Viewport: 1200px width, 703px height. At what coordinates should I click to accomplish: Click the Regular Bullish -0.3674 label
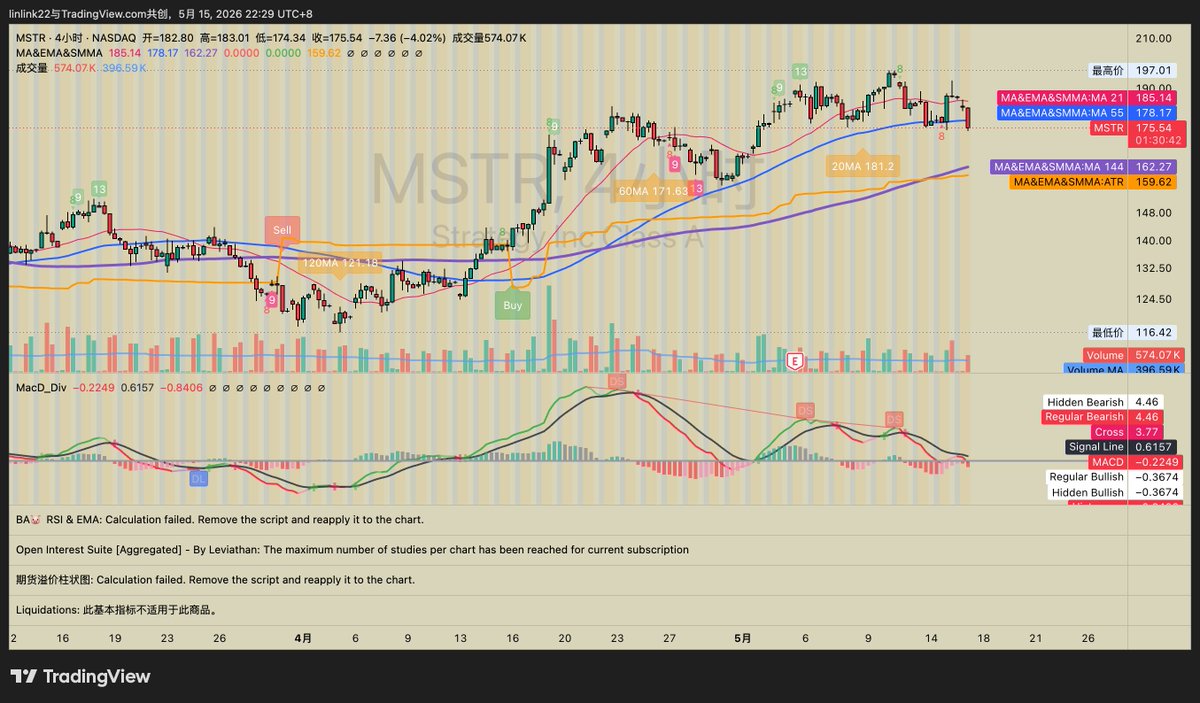coord(1113,477)
